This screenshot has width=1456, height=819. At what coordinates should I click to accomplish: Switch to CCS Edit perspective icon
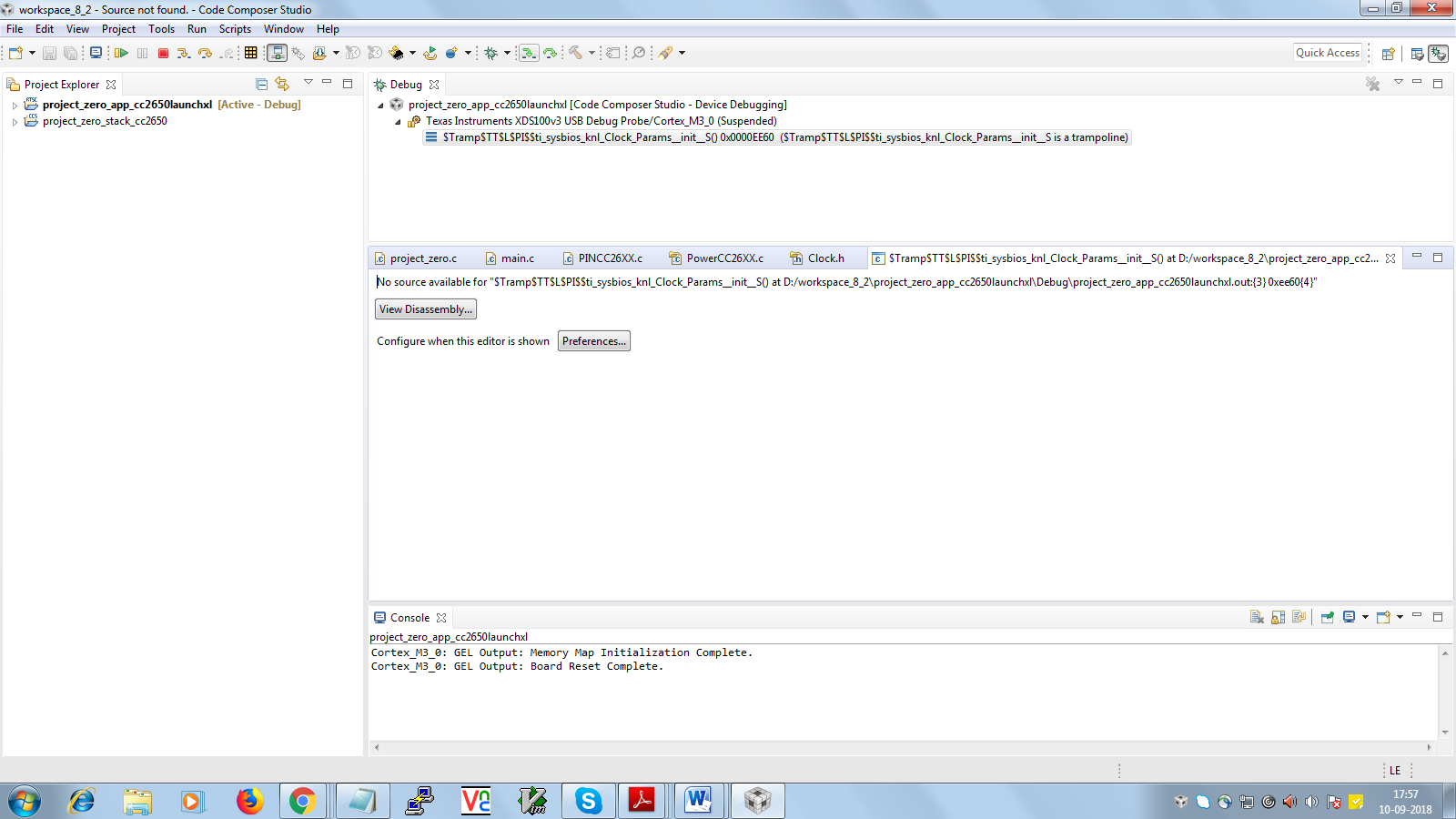click(x=1417, y=54)
